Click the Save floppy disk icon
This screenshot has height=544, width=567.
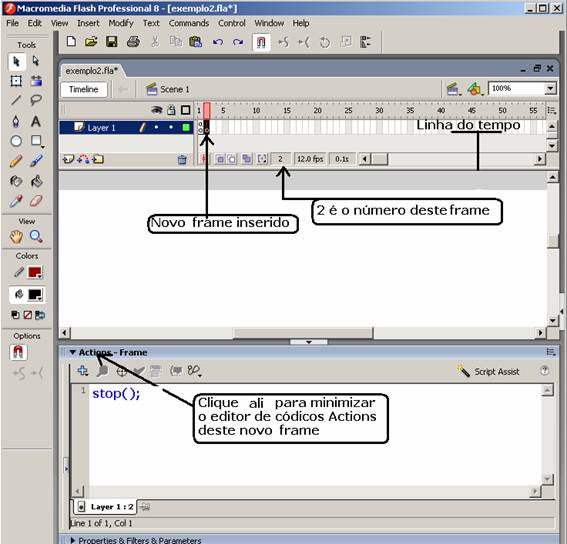[111, 42]
